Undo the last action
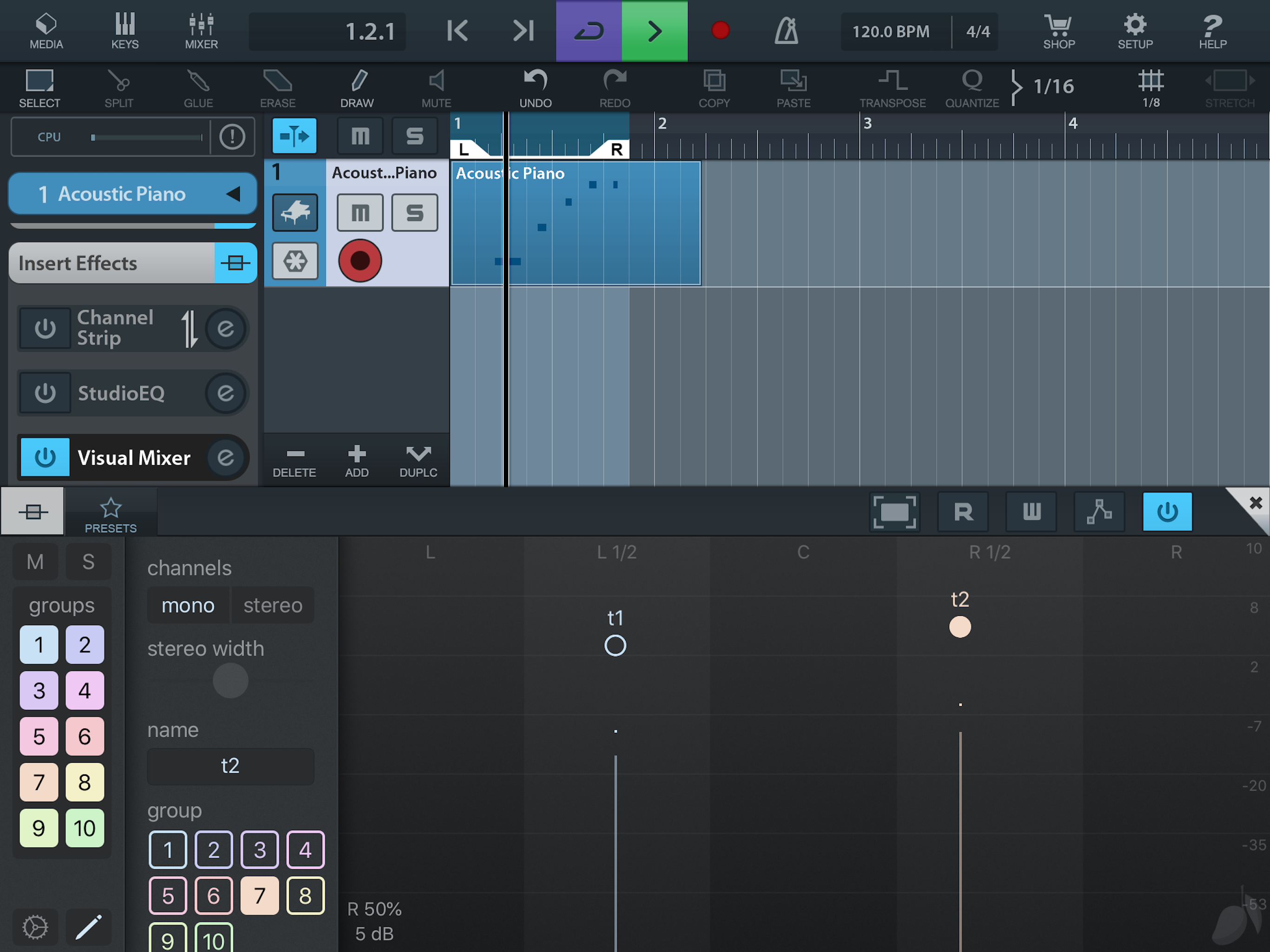The height and width of the screenshot is (952, 1270). click(535, 88)
